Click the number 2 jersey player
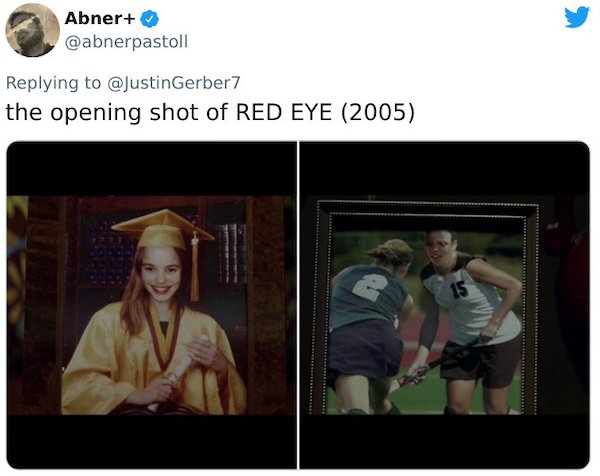This screenshot has height=476, width=600. coord(367,327)
